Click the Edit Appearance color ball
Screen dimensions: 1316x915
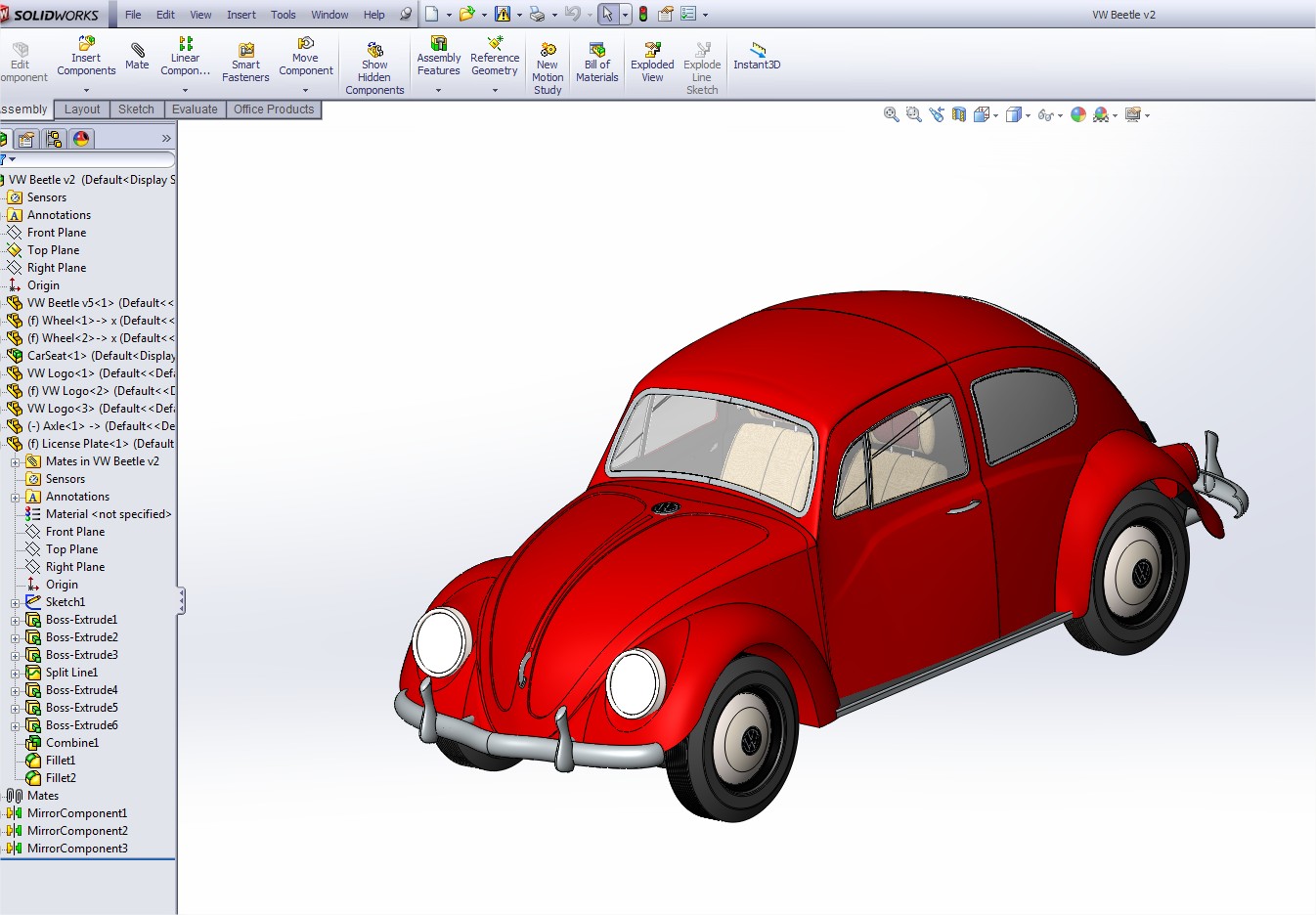(x=1078, y=114)
